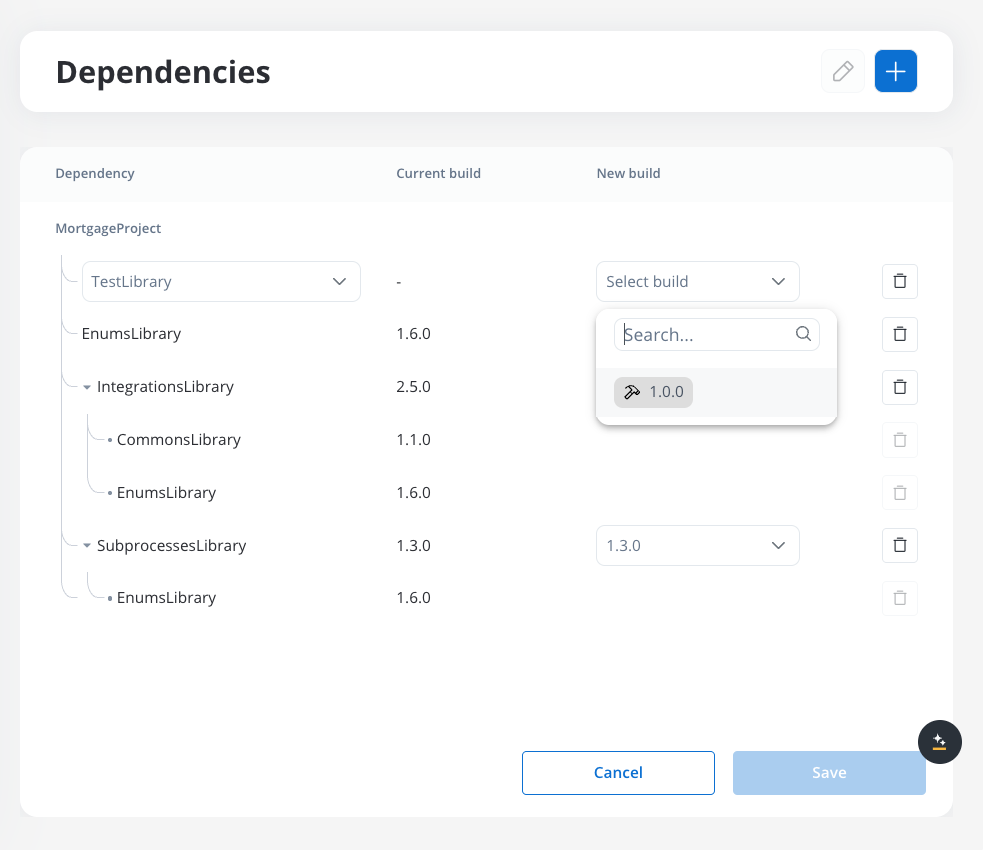The image size is (983, 850).
Task: Click the MortgageProject root label
Action: pos(108,228)
